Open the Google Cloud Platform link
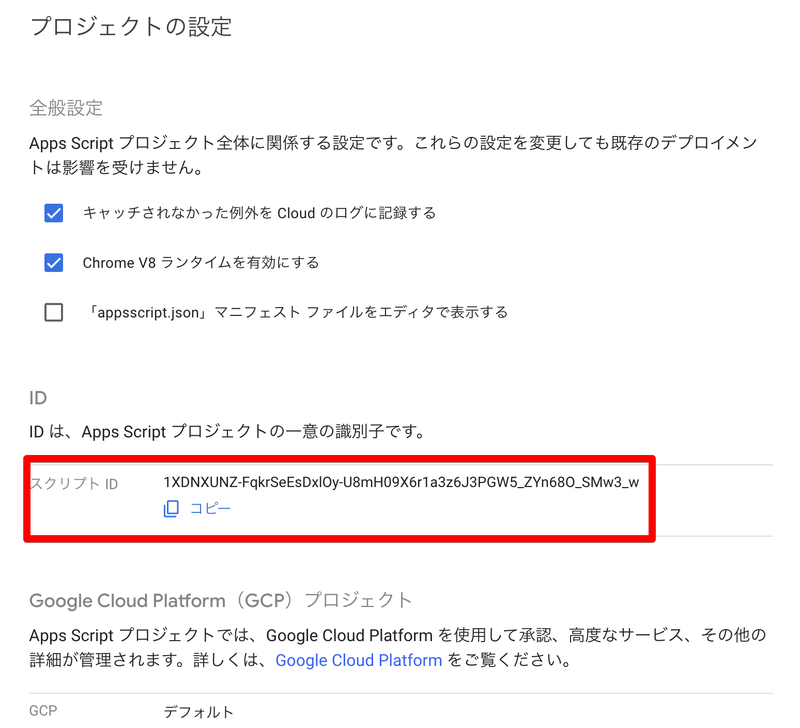 tap(359, 660)
